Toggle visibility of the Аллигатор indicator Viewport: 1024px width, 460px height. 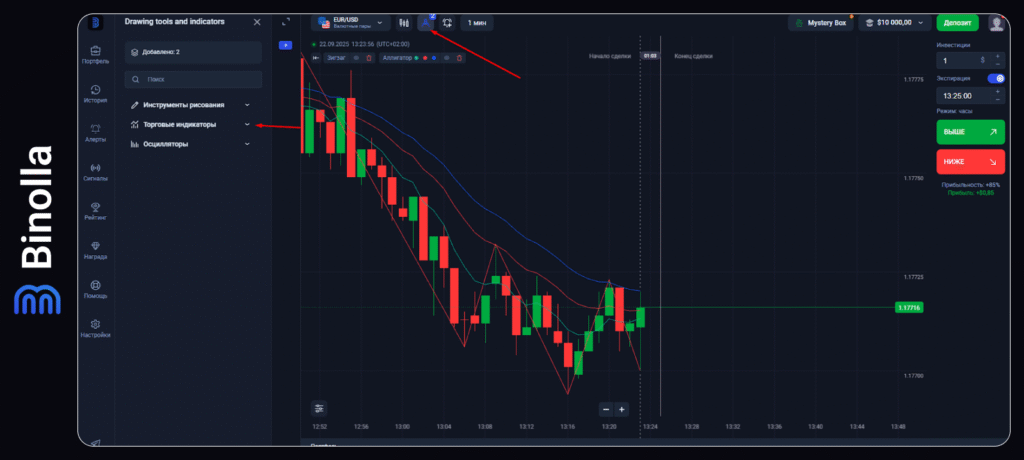pos(447,58)
